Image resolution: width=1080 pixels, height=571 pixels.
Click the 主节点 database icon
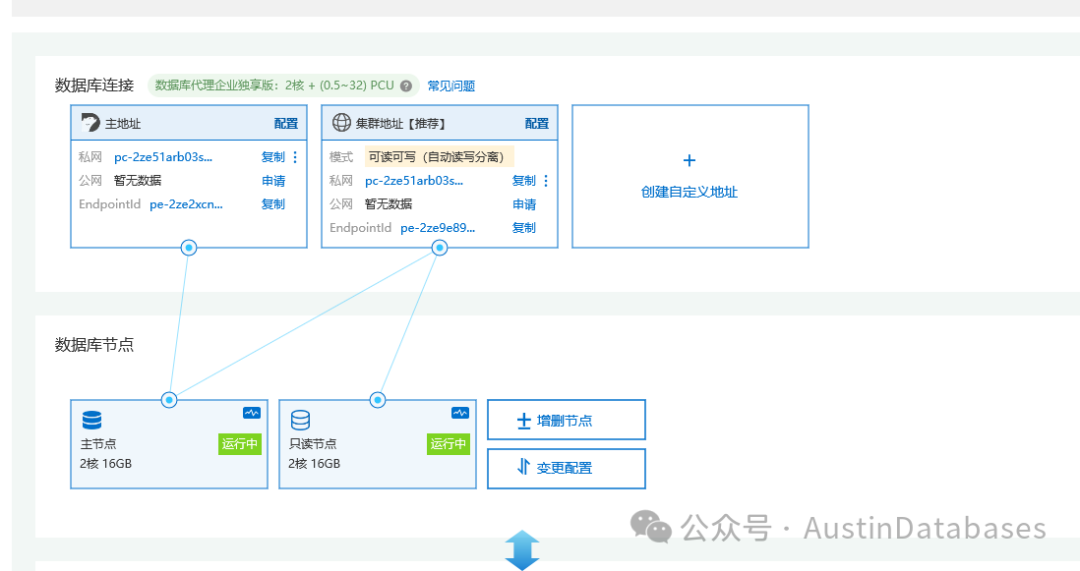click(x=92, y=420)
